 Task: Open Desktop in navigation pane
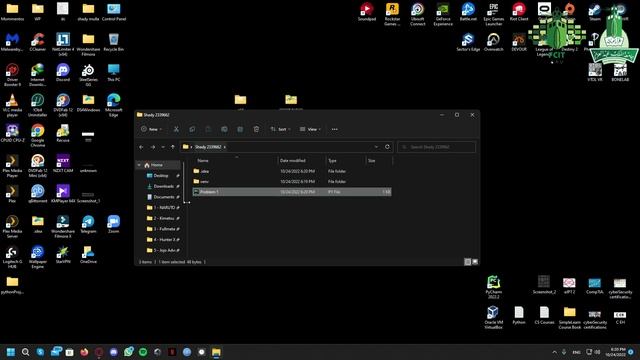[161, 176]
